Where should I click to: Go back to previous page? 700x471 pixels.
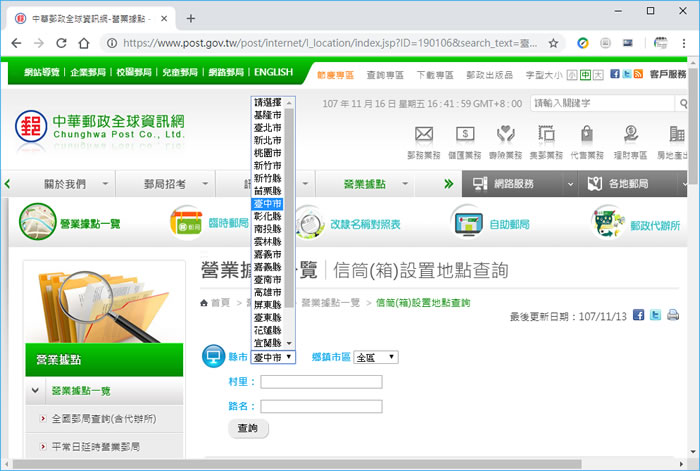click(16, 43)
